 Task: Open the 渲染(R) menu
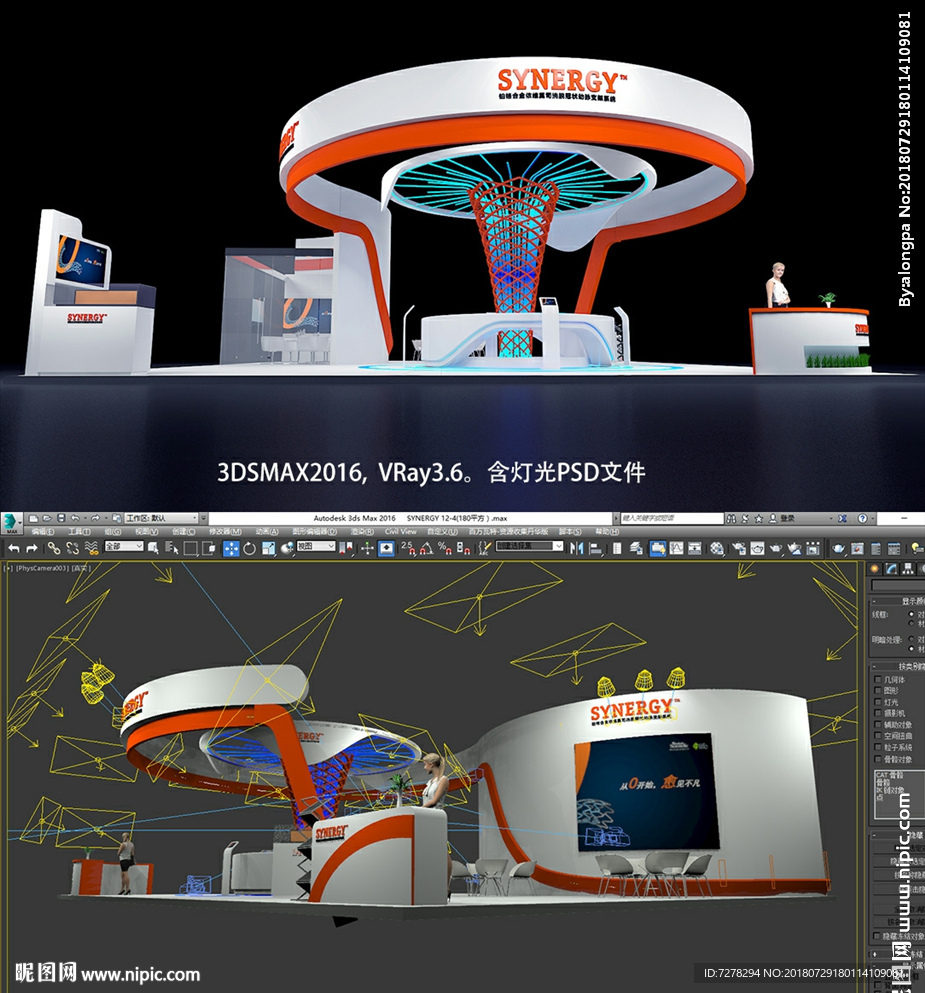coord(362,532)
